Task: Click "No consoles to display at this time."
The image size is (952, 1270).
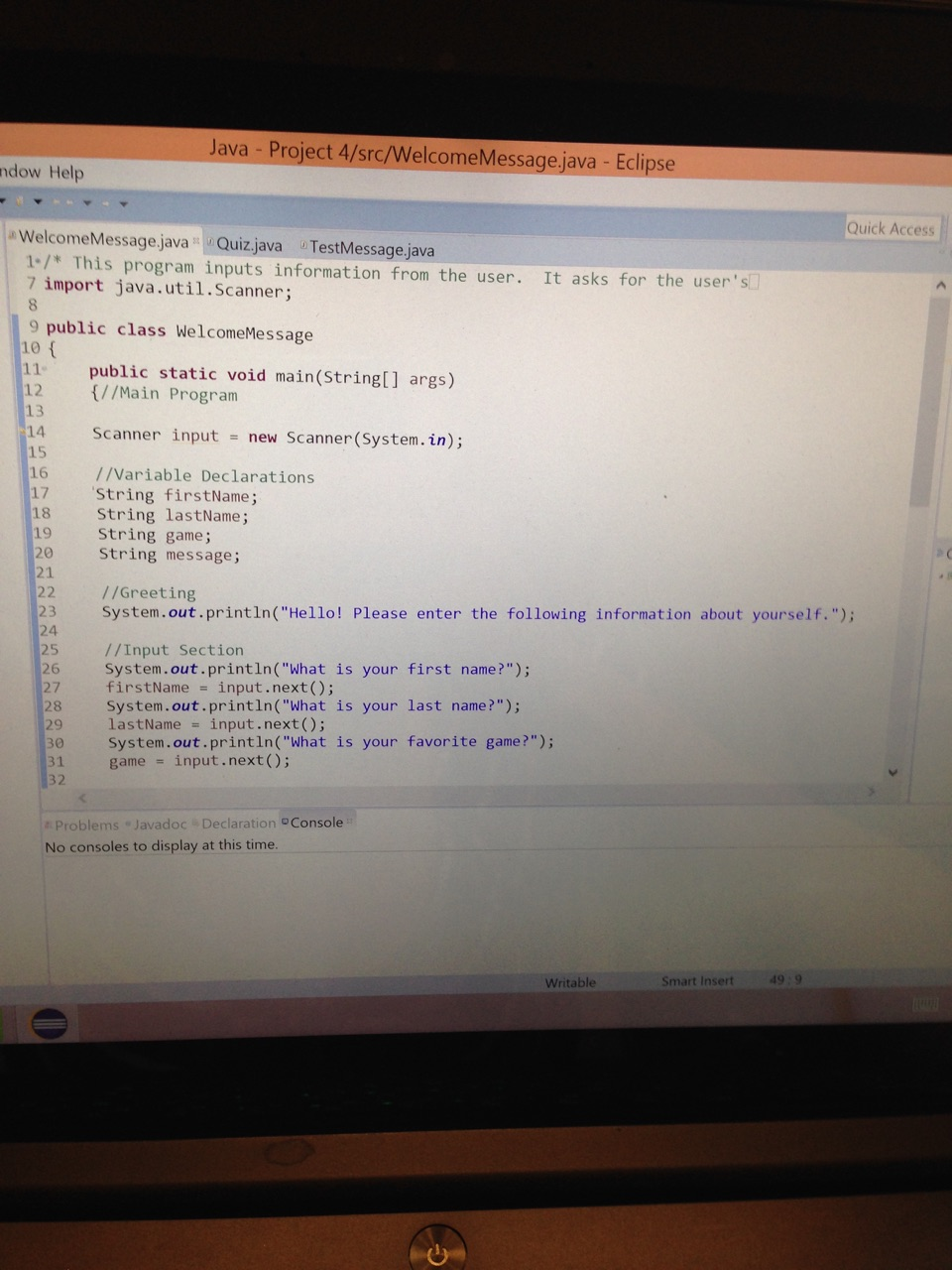Action: (x=162, y=845)
